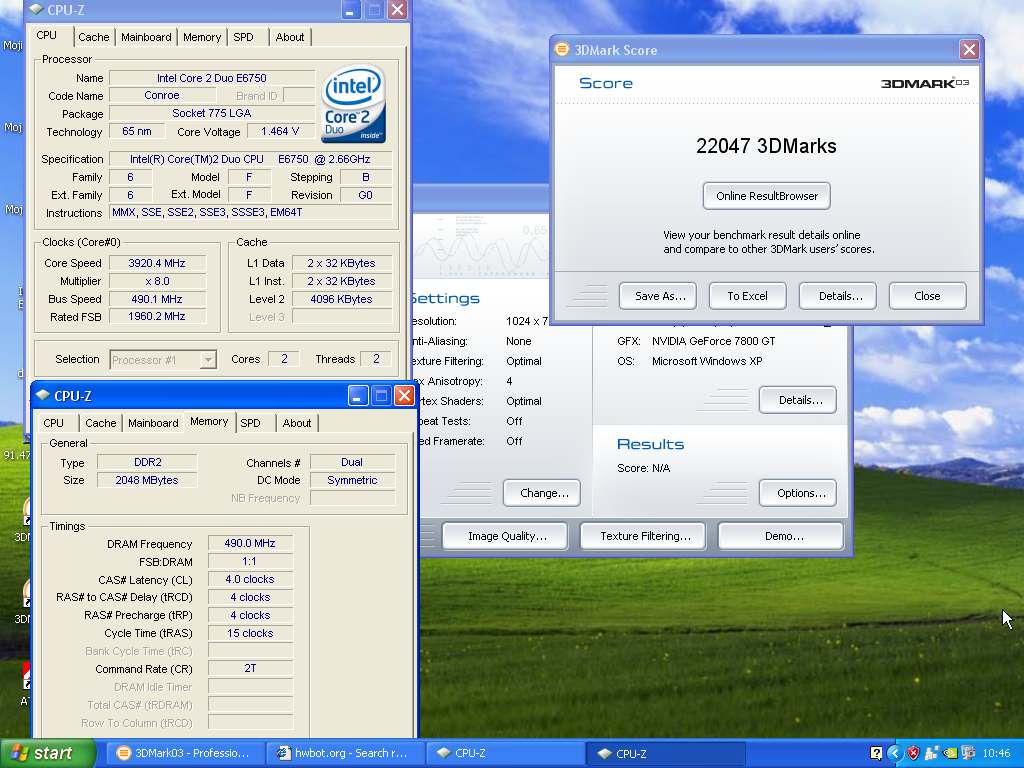Click the Core Speed value 3920.4 MHz
The height and width of the screenshot is (768, 1024).
(x=157, y=263)
